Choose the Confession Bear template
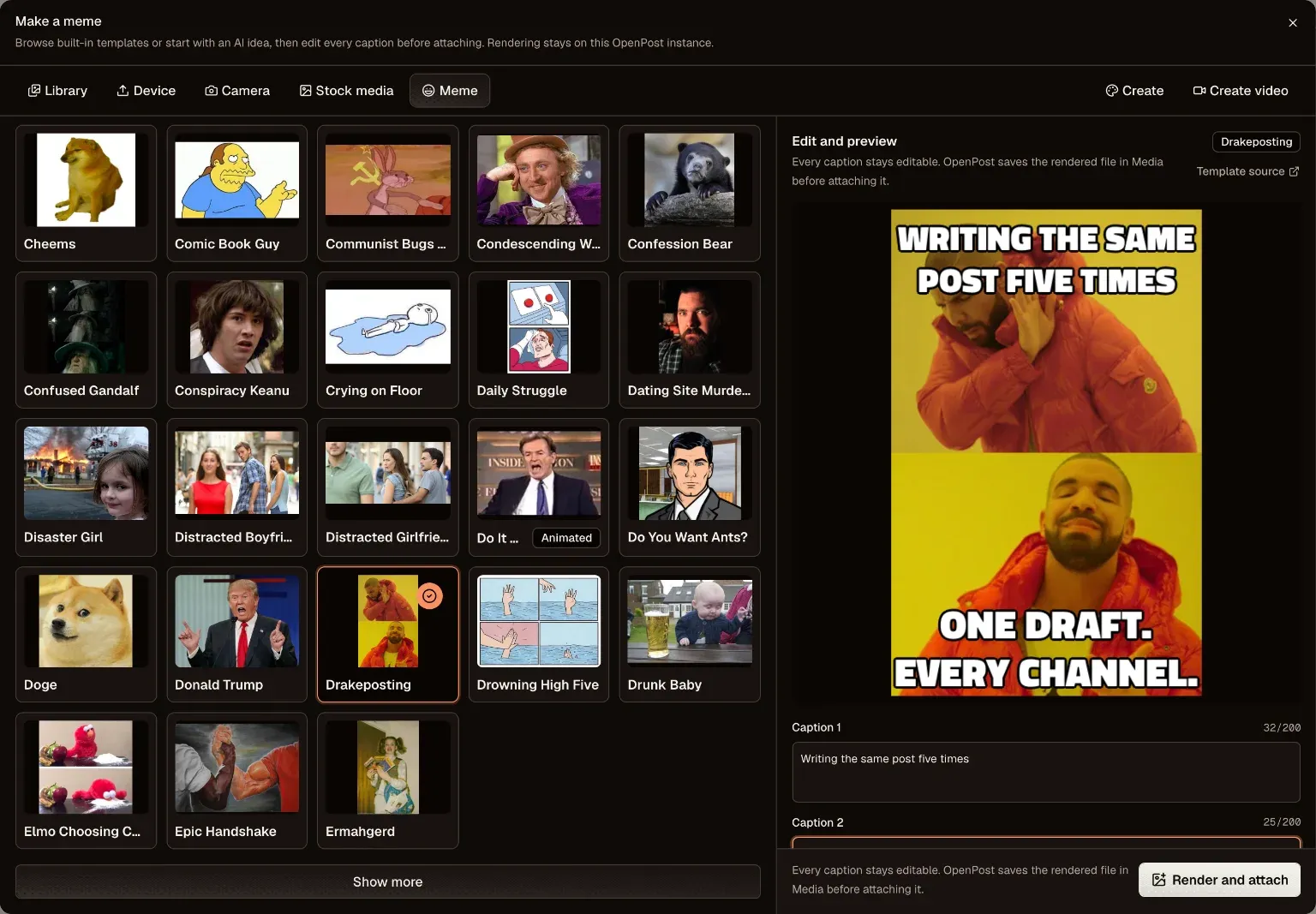 click(x=690, y=193)
